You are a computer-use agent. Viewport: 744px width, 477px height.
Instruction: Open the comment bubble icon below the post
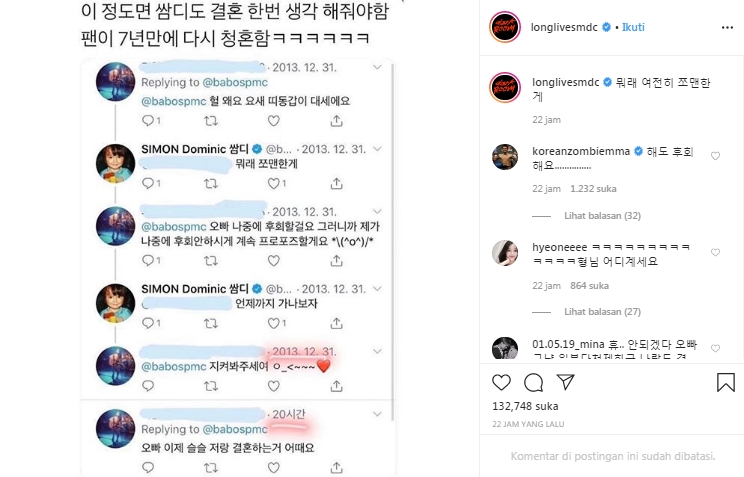click(x=533, y=383)
